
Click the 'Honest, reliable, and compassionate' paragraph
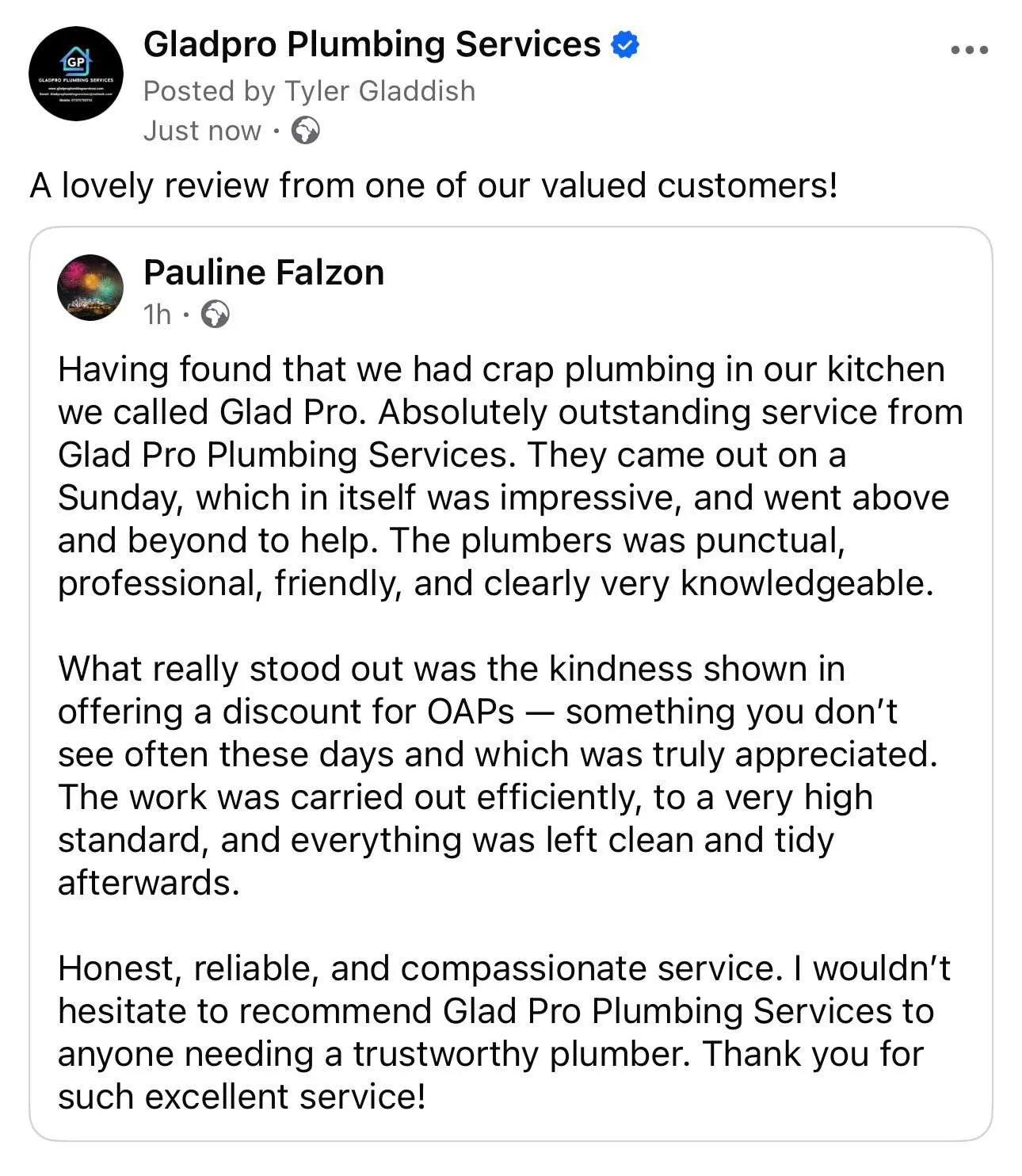(503, 968)
